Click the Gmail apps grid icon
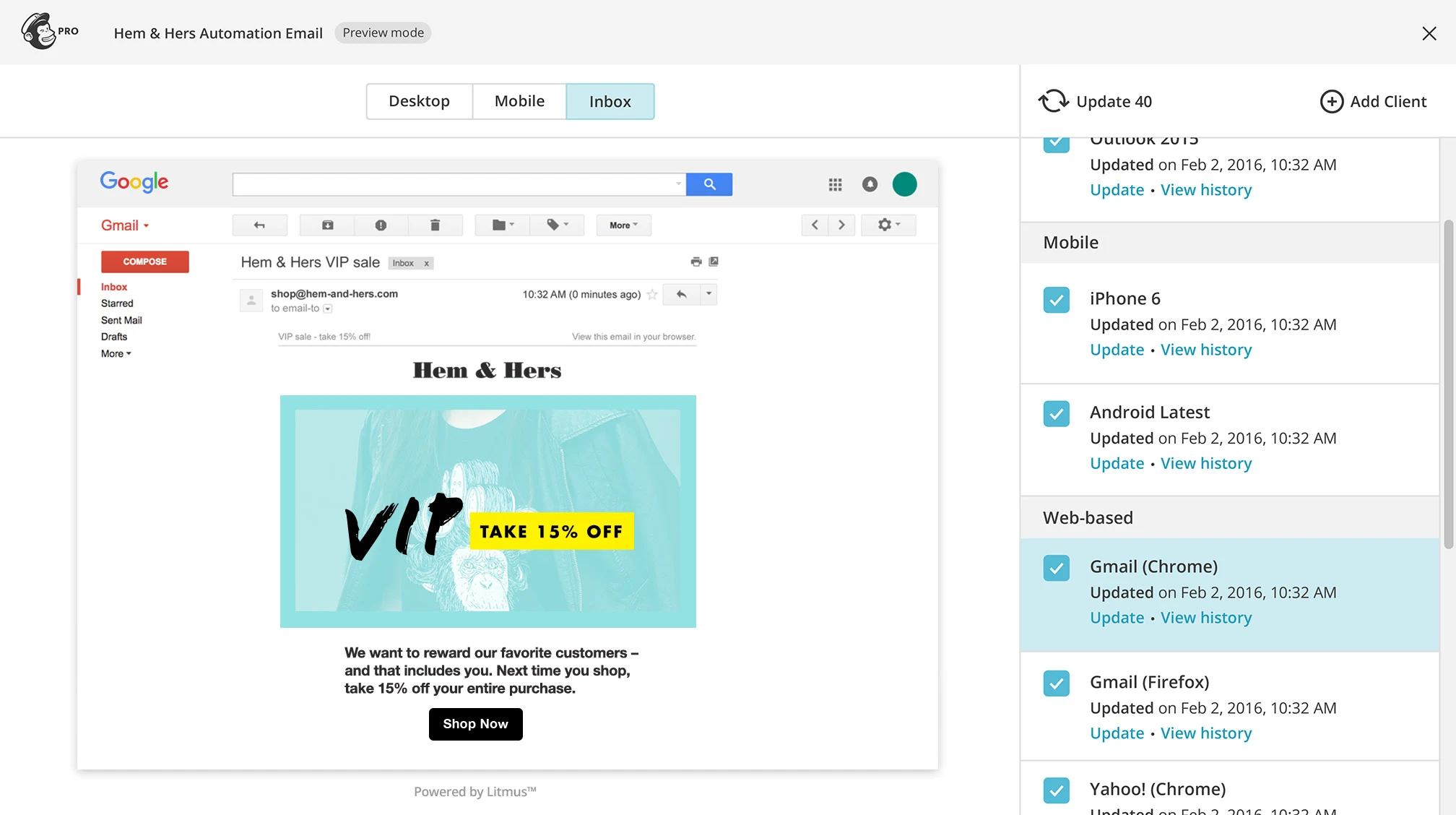 tap(835, 184)
